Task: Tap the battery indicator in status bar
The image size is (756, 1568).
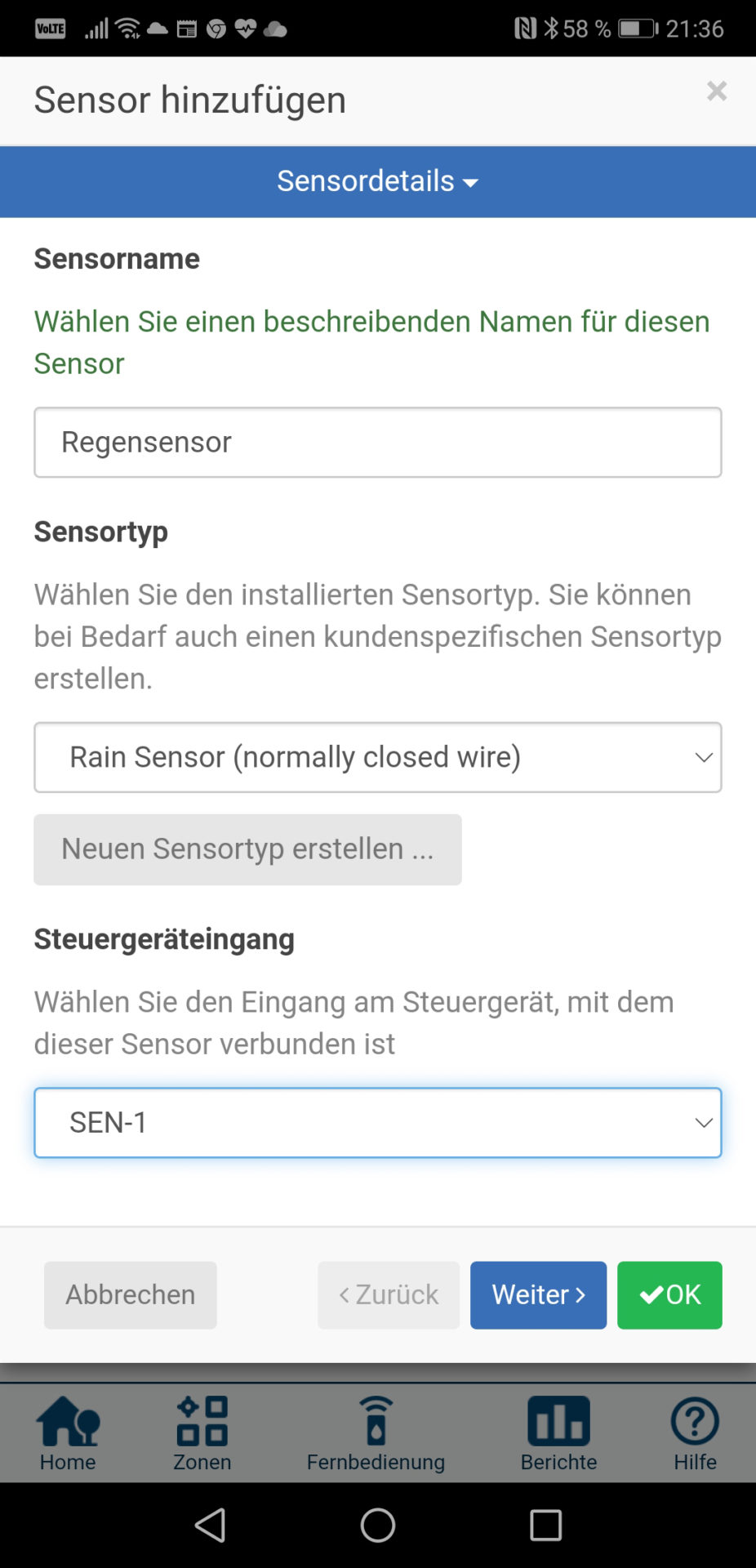Action: [638, 29]
